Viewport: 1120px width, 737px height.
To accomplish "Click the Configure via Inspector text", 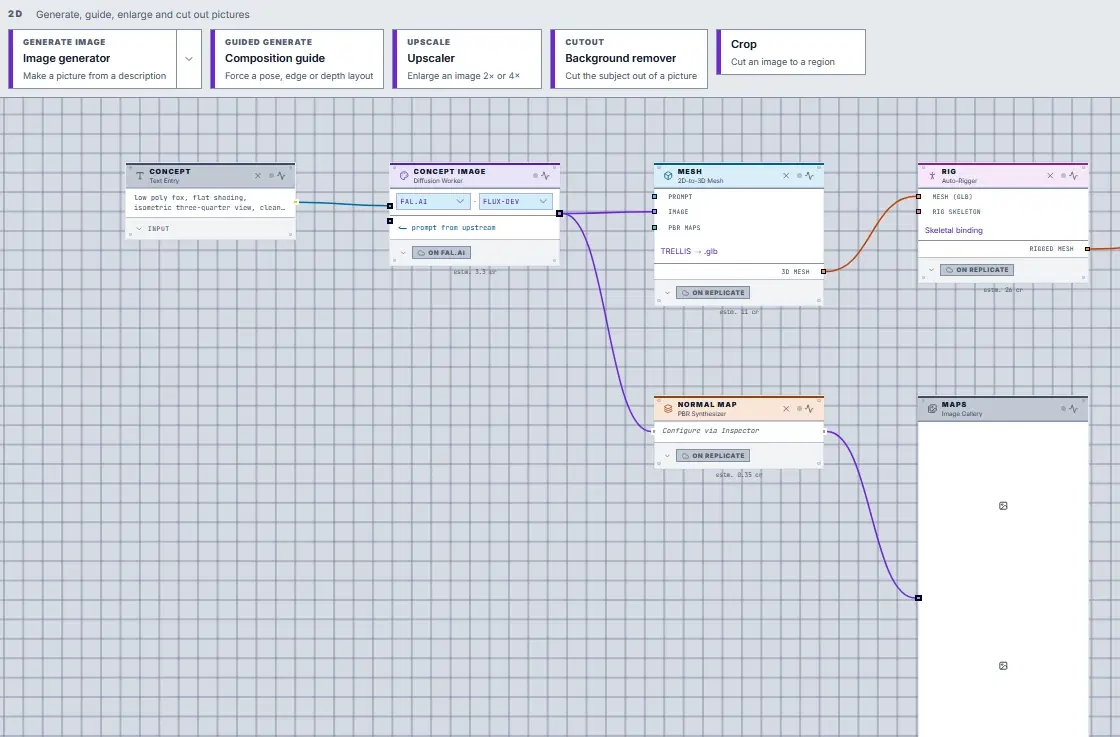I will [711, 431].
